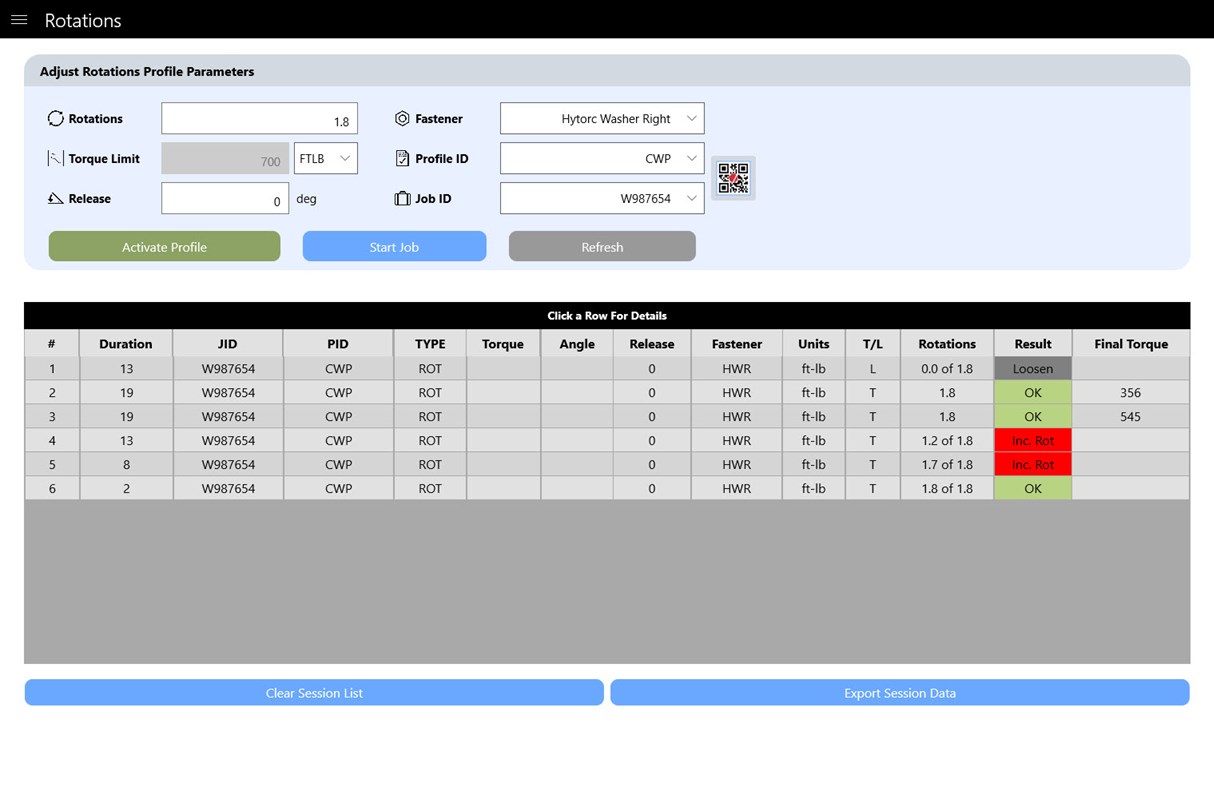The height and width of the screenshot is (787, 1214).
Task: Click the Torque column header
Action: point(503,343)
